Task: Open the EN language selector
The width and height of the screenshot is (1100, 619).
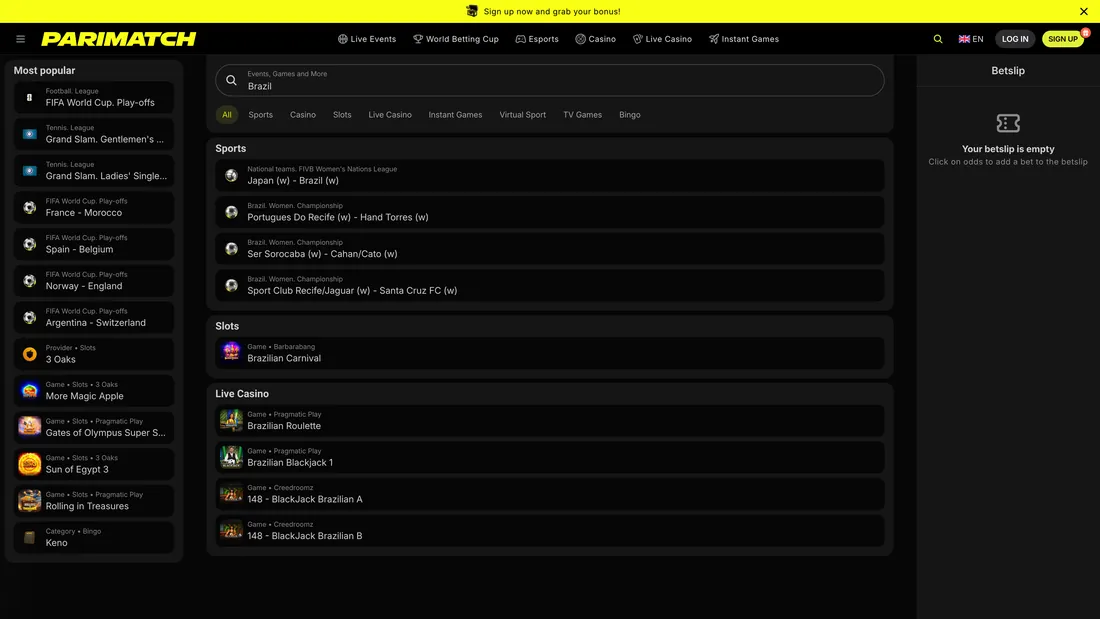Action: point(971,39)
